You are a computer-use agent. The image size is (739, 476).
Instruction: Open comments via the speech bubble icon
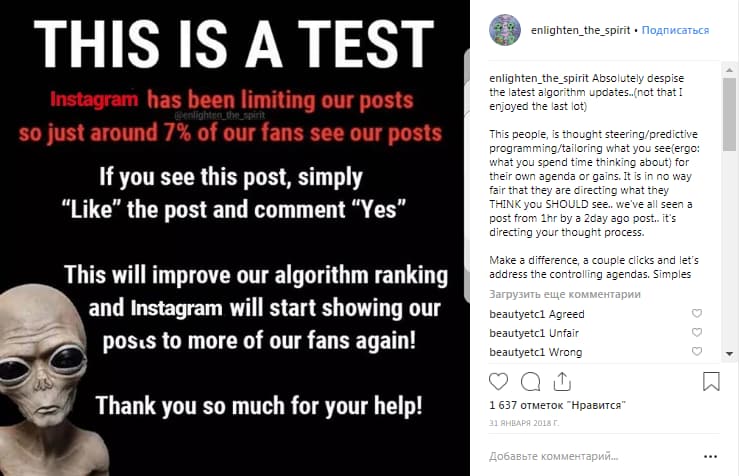coord(530,382)
